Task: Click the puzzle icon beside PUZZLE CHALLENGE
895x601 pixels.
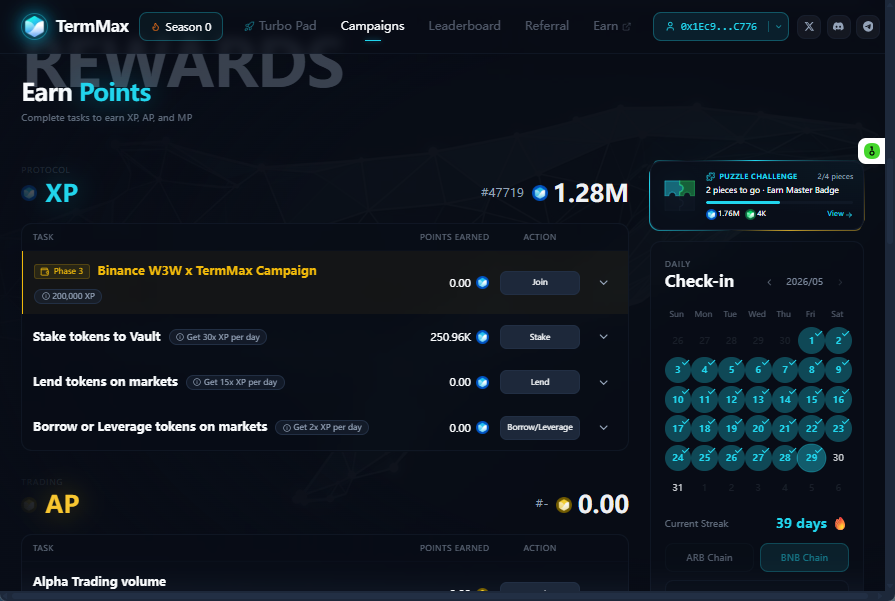Action: (x=711, y=176)
